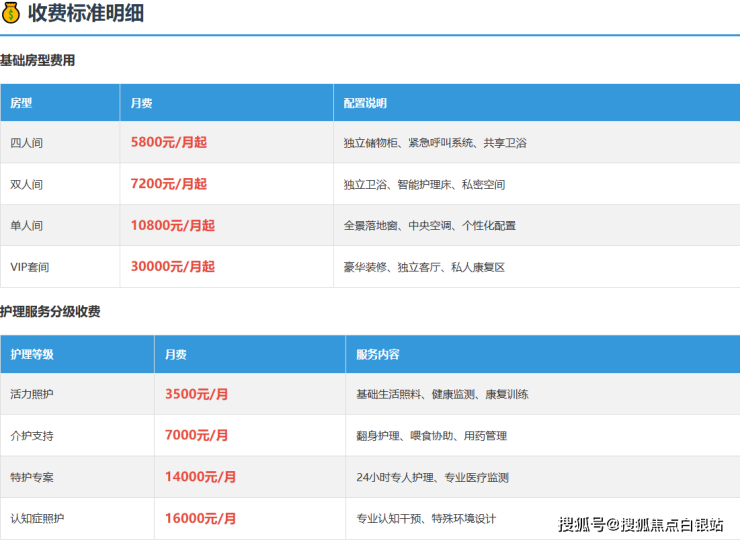Select the 特护专案 care level cell
740x541 pixels.
point(32,477)
